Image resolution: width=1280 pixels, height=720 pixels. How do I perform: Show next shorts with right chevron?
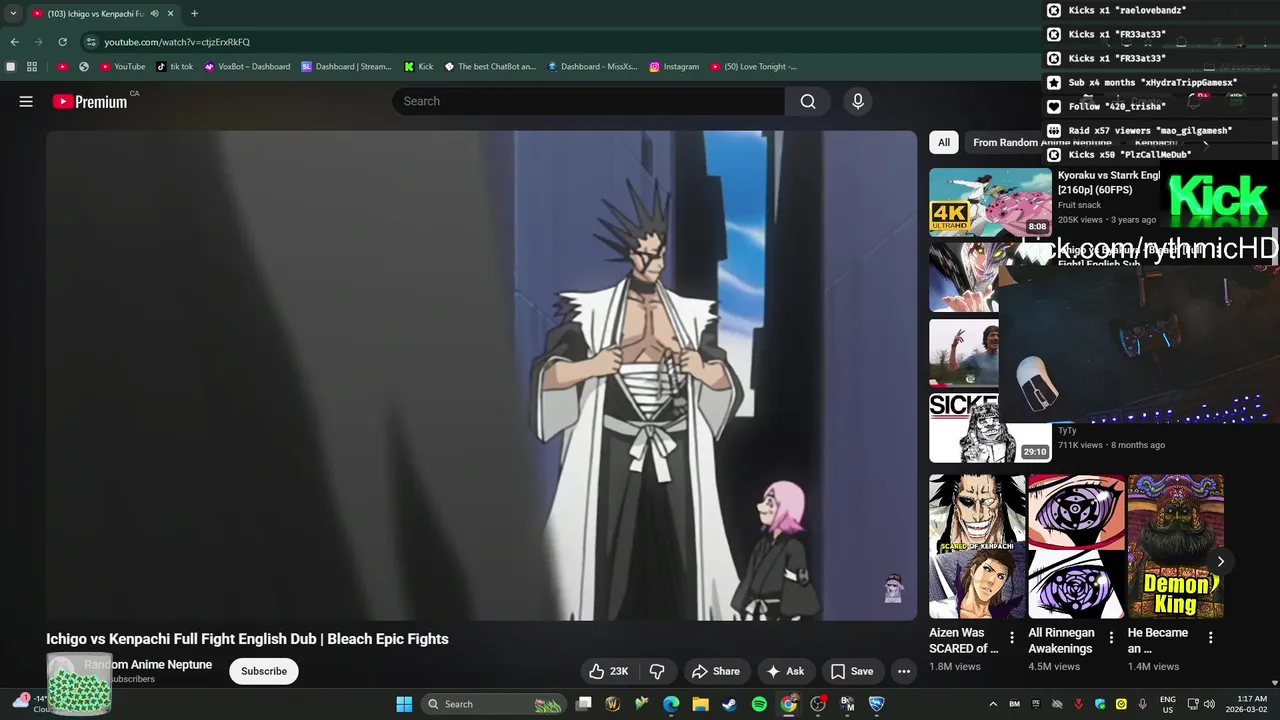tap(1220, 562)
